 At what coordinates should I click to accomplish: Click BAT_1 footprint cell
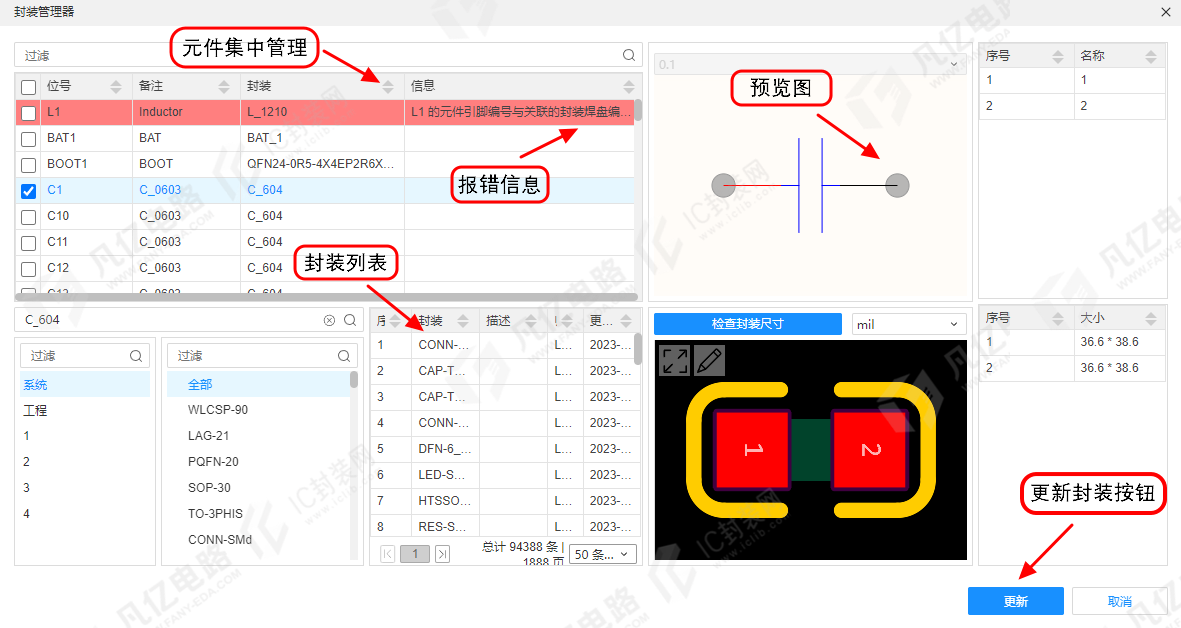[x=322, y=138]
